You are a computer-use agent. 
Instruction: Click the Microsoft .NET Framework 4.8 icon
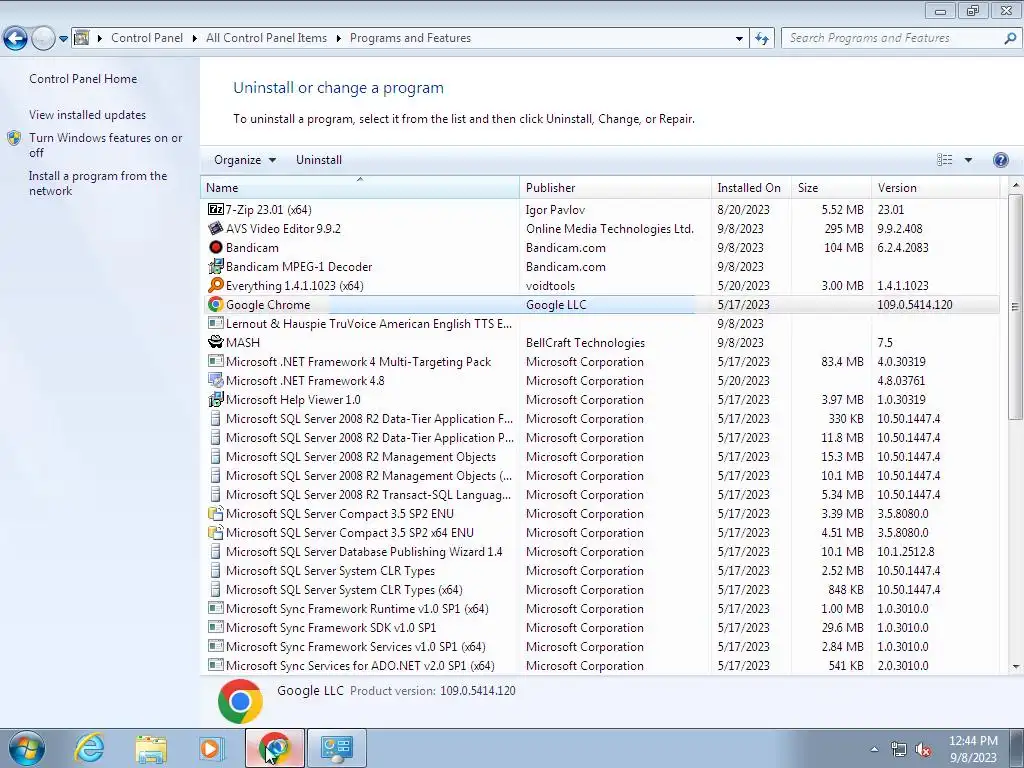click(216, 380)
